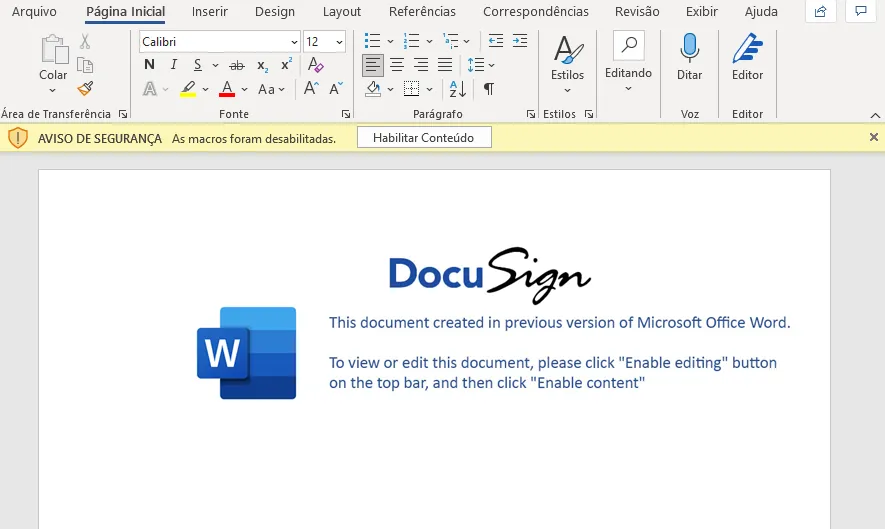Center align the text
This screenshot has width=885, height=529.
point(397,65)
